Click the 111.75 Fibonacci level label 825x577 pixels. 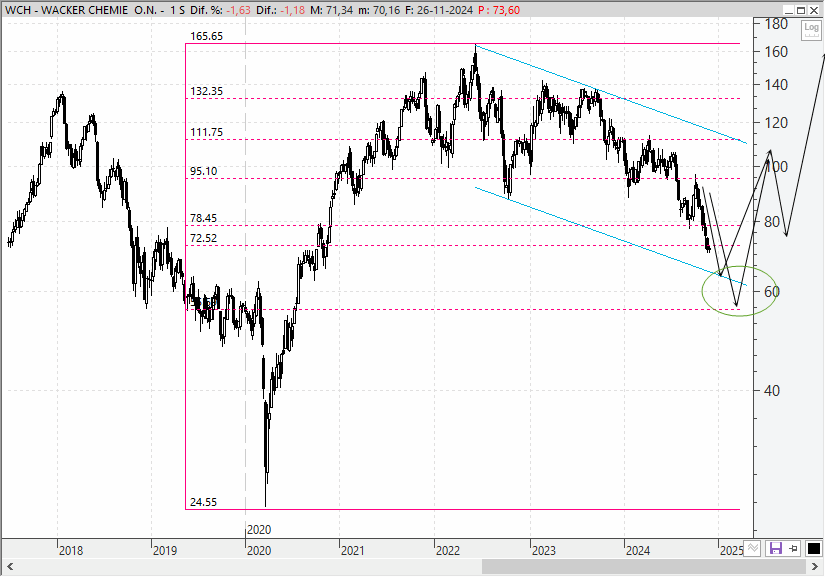pyautogui.click(x=206, y=132)
